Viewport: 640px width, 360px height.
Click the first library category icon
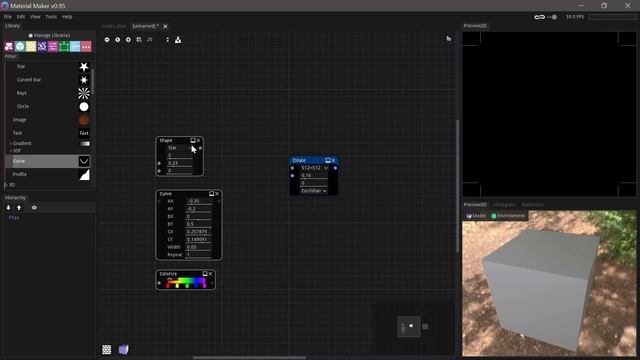pyautogui.click(x=9, y=47)
